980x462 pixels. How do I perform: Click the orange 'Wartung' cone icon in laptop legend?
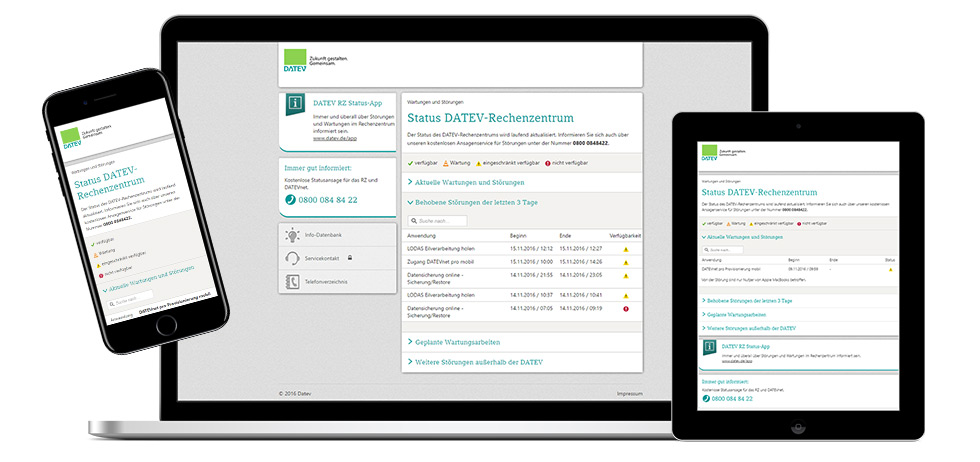(x=446, y=163)
